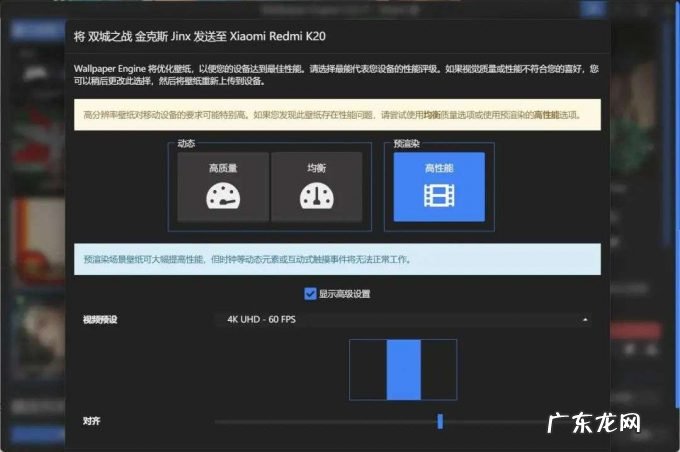Open the 视频预设 4K UHD dropdown
This screenshot has width=680, height=452.
pyautogui.click(x=404, y=320)
